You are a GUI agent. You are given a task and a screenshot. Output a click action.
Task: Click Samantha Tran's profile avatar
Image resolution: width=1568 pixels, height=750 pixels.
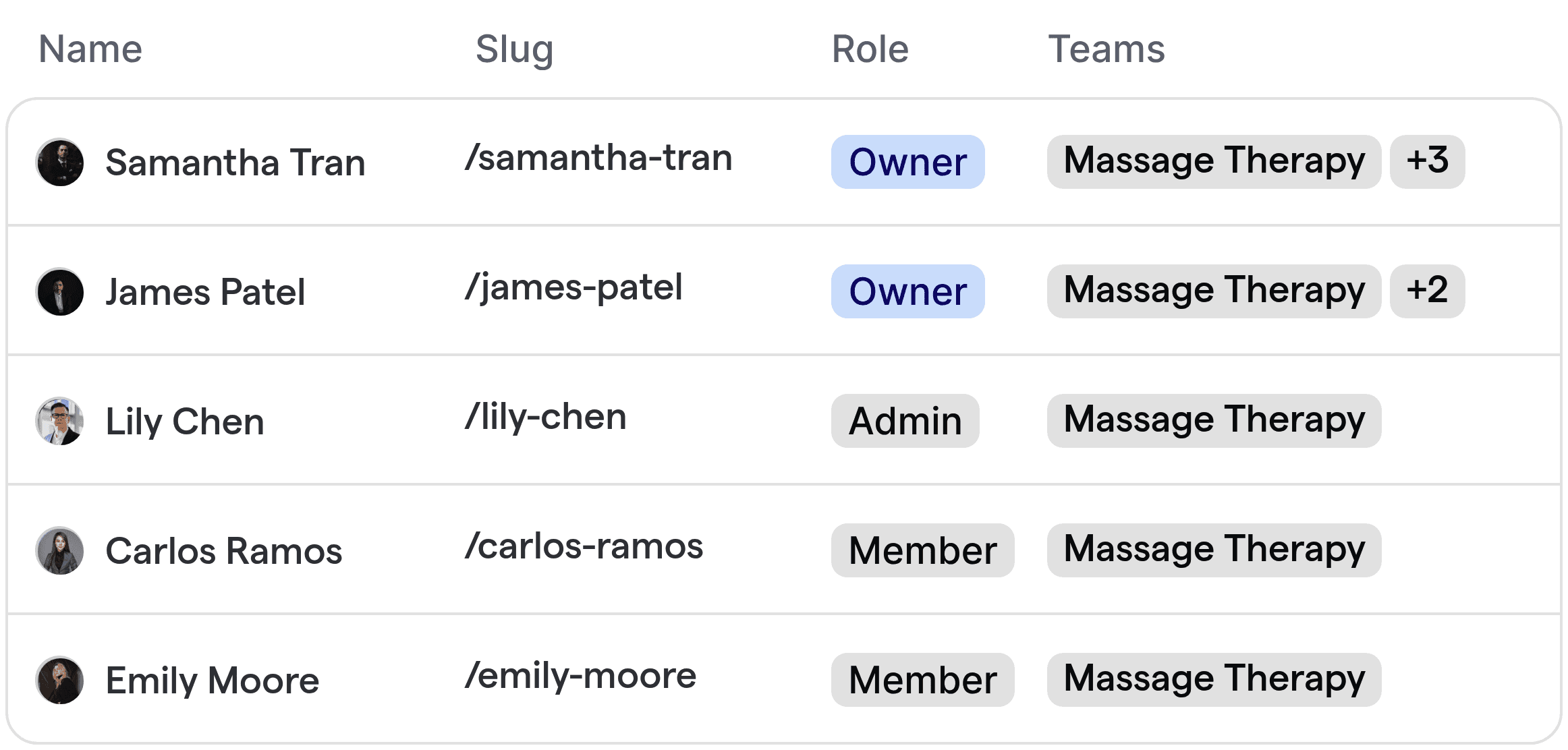59,162
